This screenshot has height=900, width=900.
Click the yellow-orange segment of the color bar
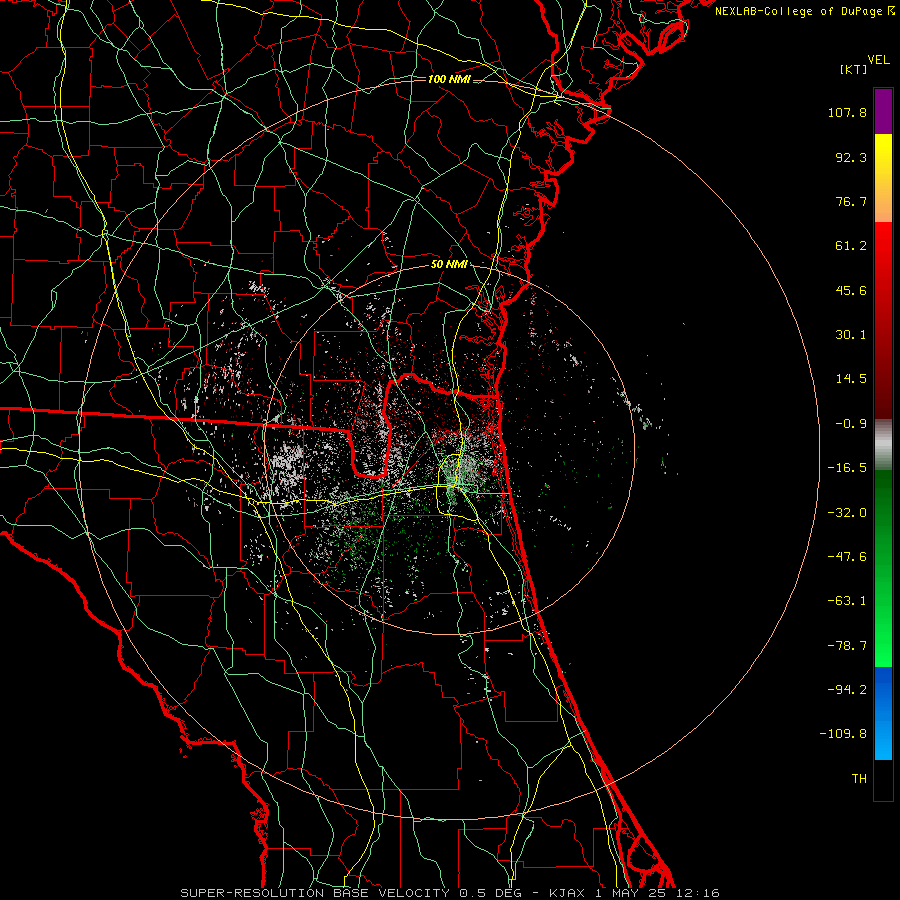pos(883,178)
